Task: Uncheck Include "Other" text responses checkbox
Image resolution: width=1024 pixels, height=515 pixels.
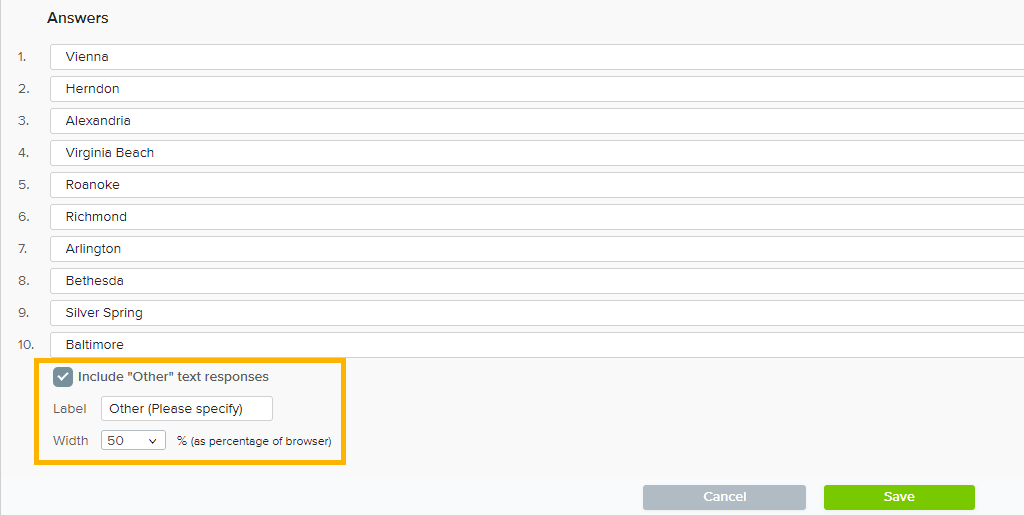Action: pos(63,377)
